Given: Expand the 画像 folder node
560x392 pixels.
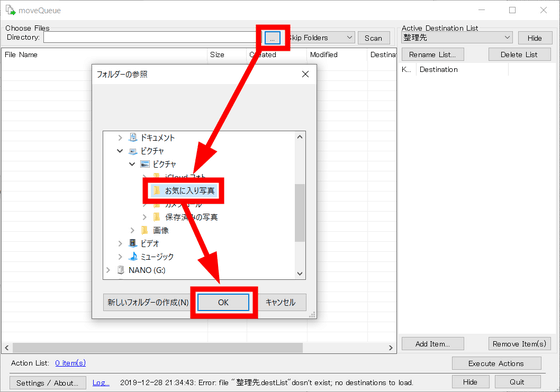Looking at the screenshot, I should 132,230.
